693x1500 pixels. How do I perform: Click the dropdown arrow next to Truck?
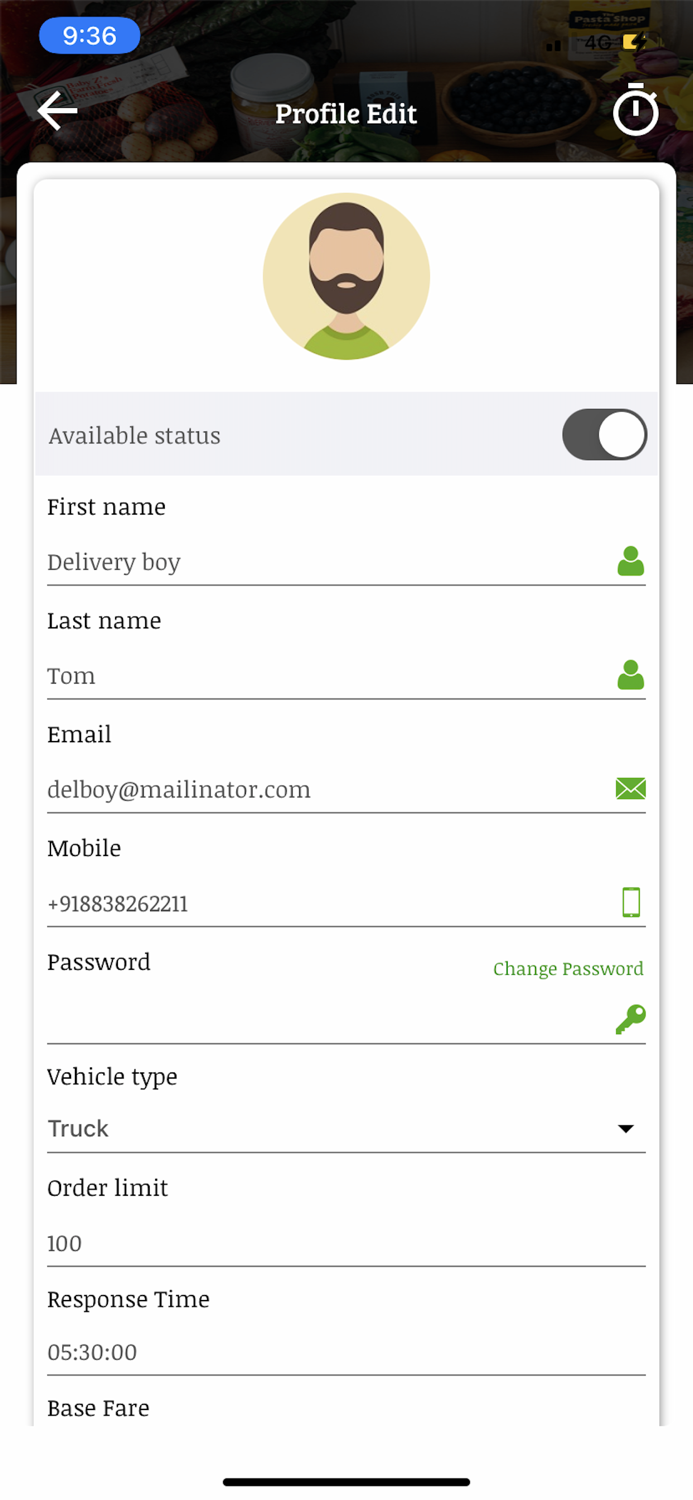(626, 1128)
